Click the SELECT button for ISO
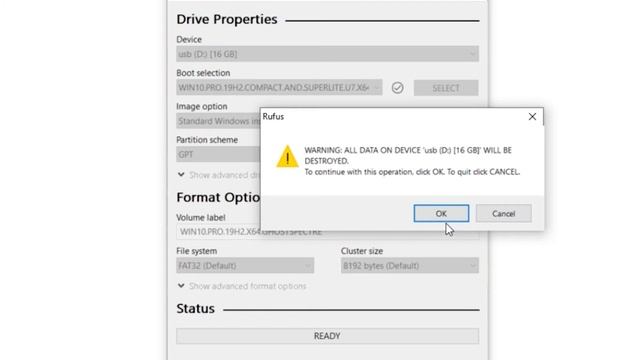This screenshot has height=360, width=640. (x=446, y=88)
